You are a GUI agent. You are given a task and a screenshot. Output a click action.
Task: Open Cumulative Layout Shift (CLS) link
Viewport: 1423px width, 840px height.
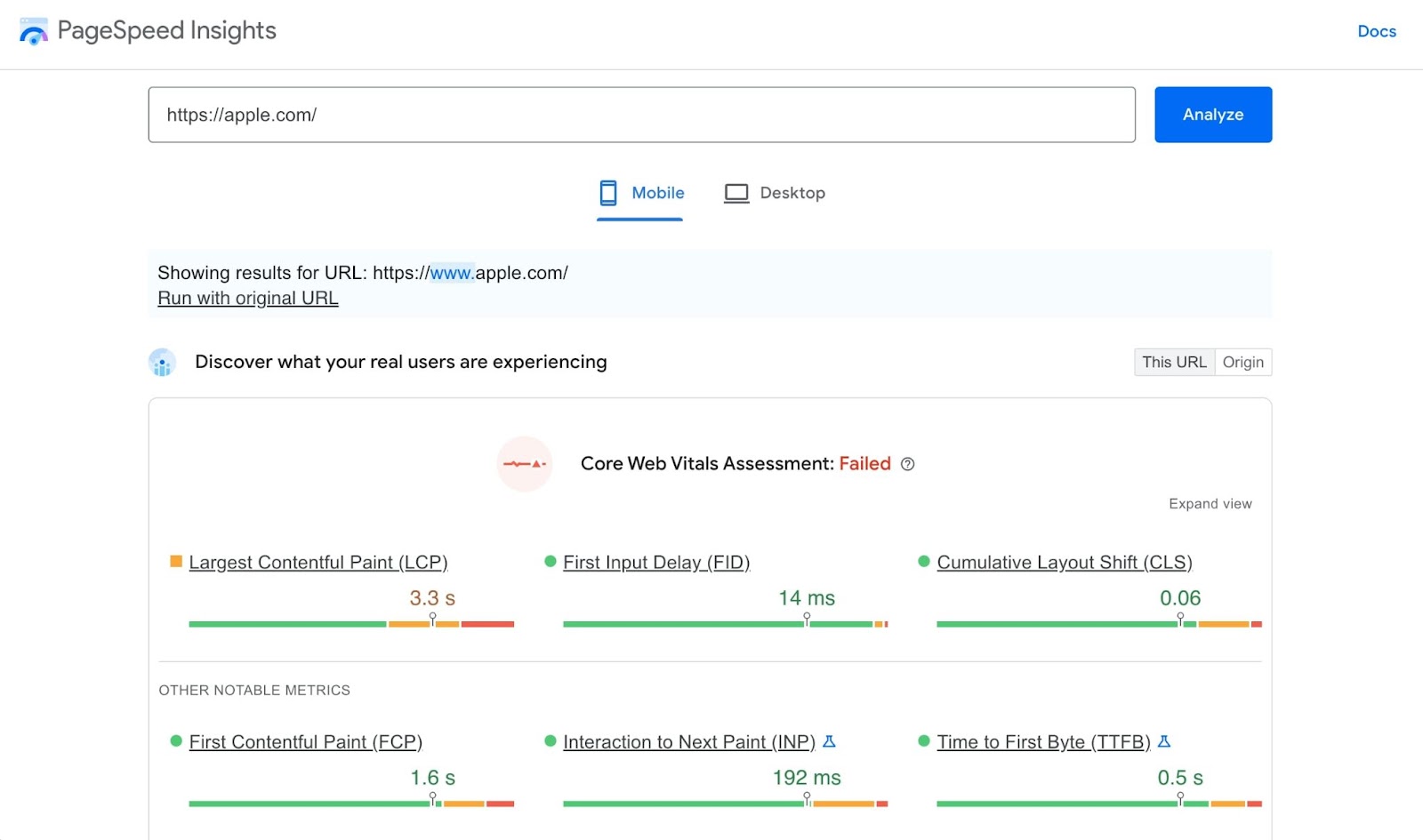(1065, 563)
